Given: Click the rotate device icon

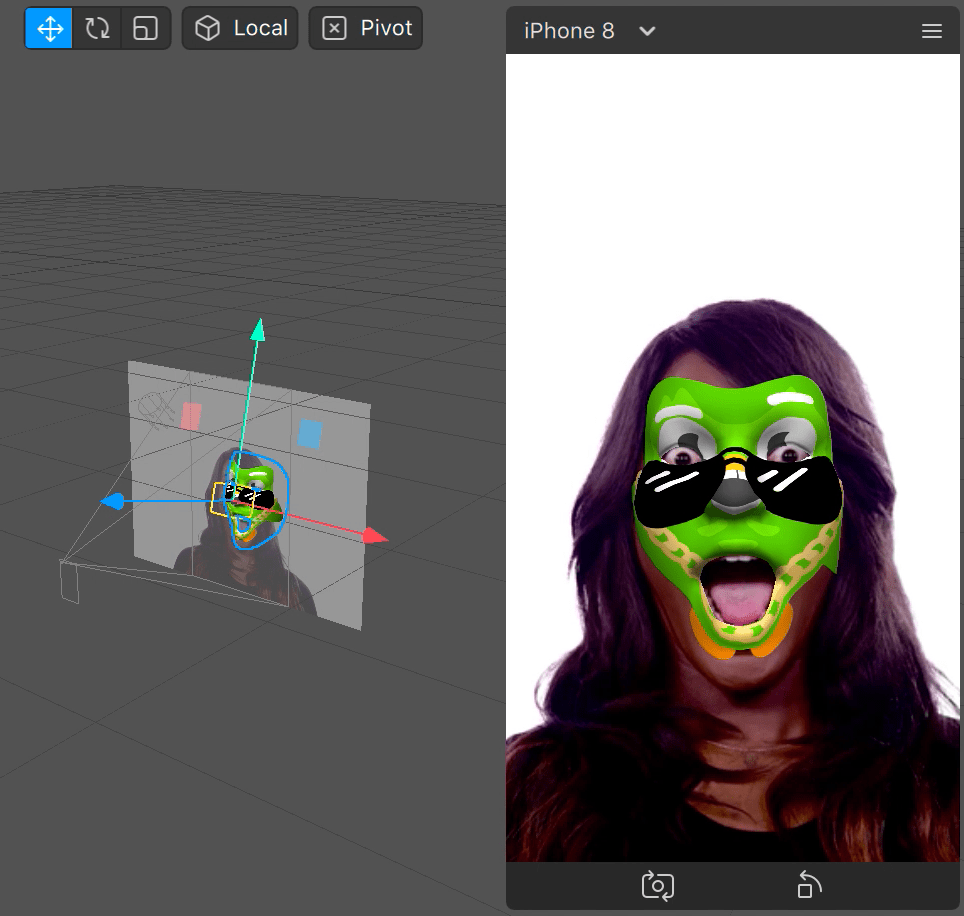Looking at the screenshot, I should tap(808, 885).
